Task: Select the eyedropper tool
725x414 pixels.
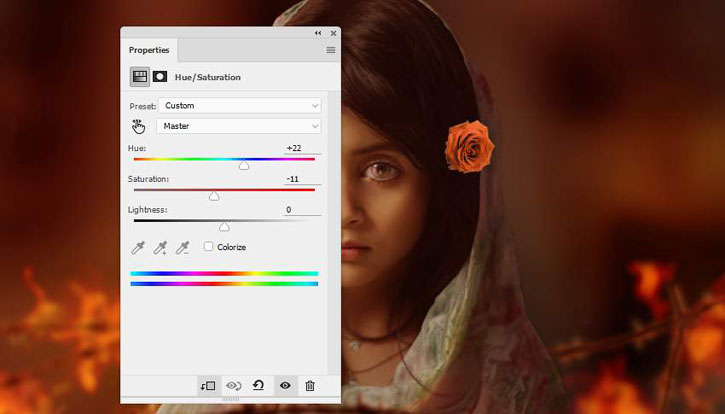Action: 138,248
